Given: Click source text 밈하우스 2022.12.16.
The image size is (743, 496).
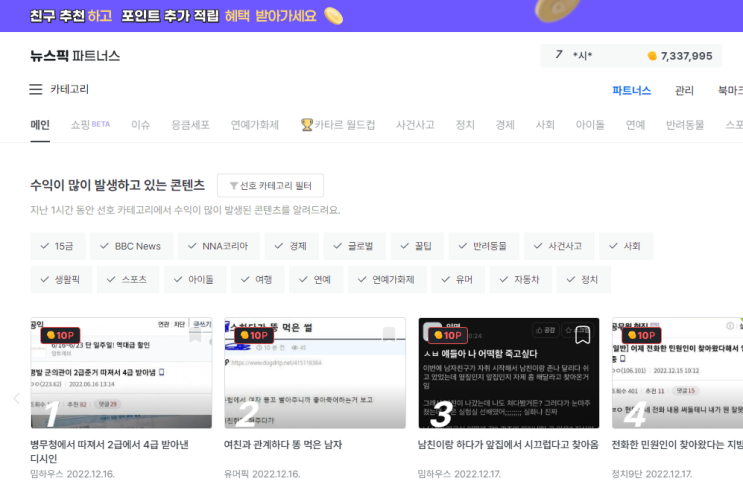Looking at the screenshot, I should click(x=72, y=474).
